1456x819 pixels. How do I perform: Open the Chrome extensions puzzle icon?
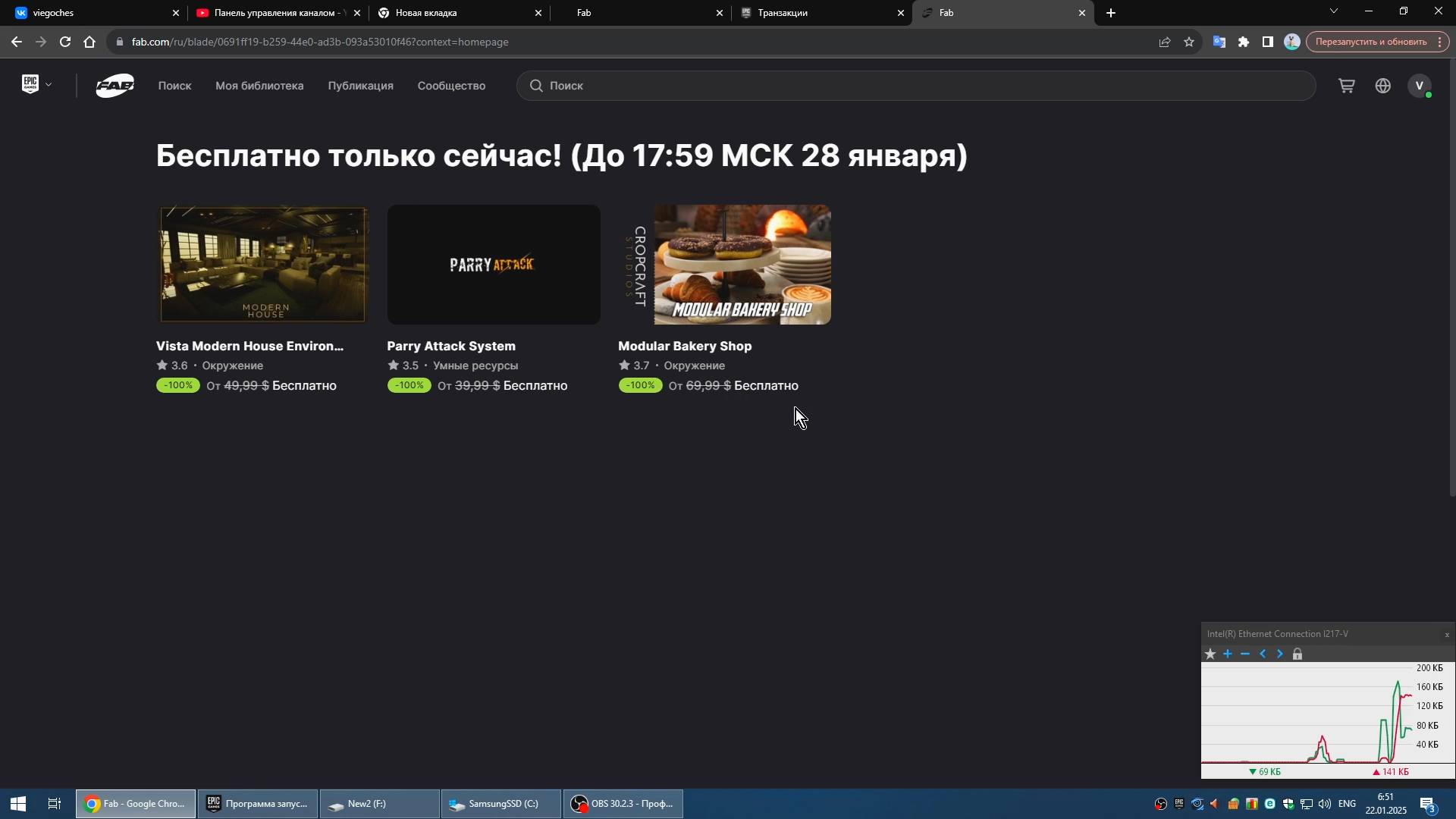pyautogui.click(x=1244, y=42)
